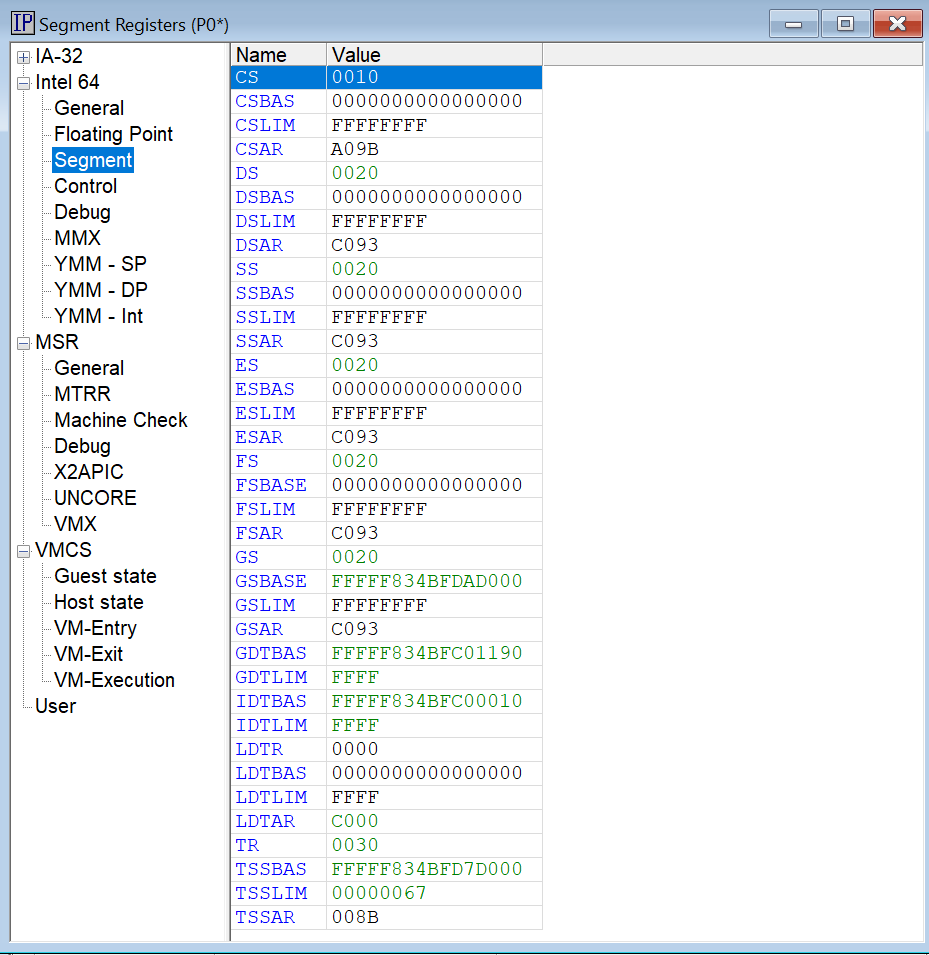Click the CSAR value A09B
929x955 pixels.
pos(355,149)
